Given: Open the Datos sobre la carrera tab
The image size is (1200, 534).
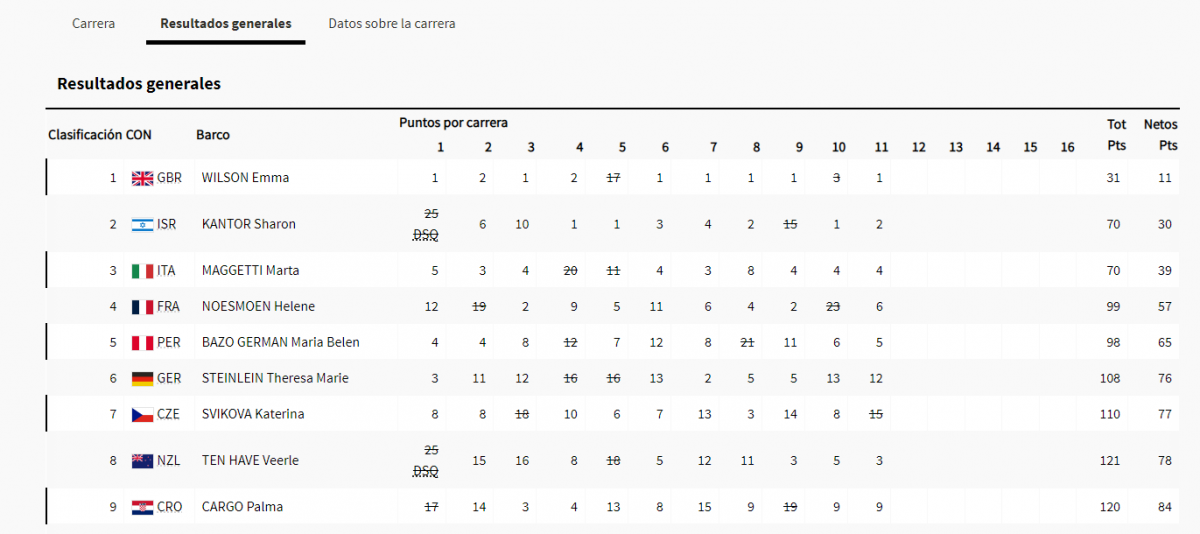Looking at the screenshot, I should (391, 23).
